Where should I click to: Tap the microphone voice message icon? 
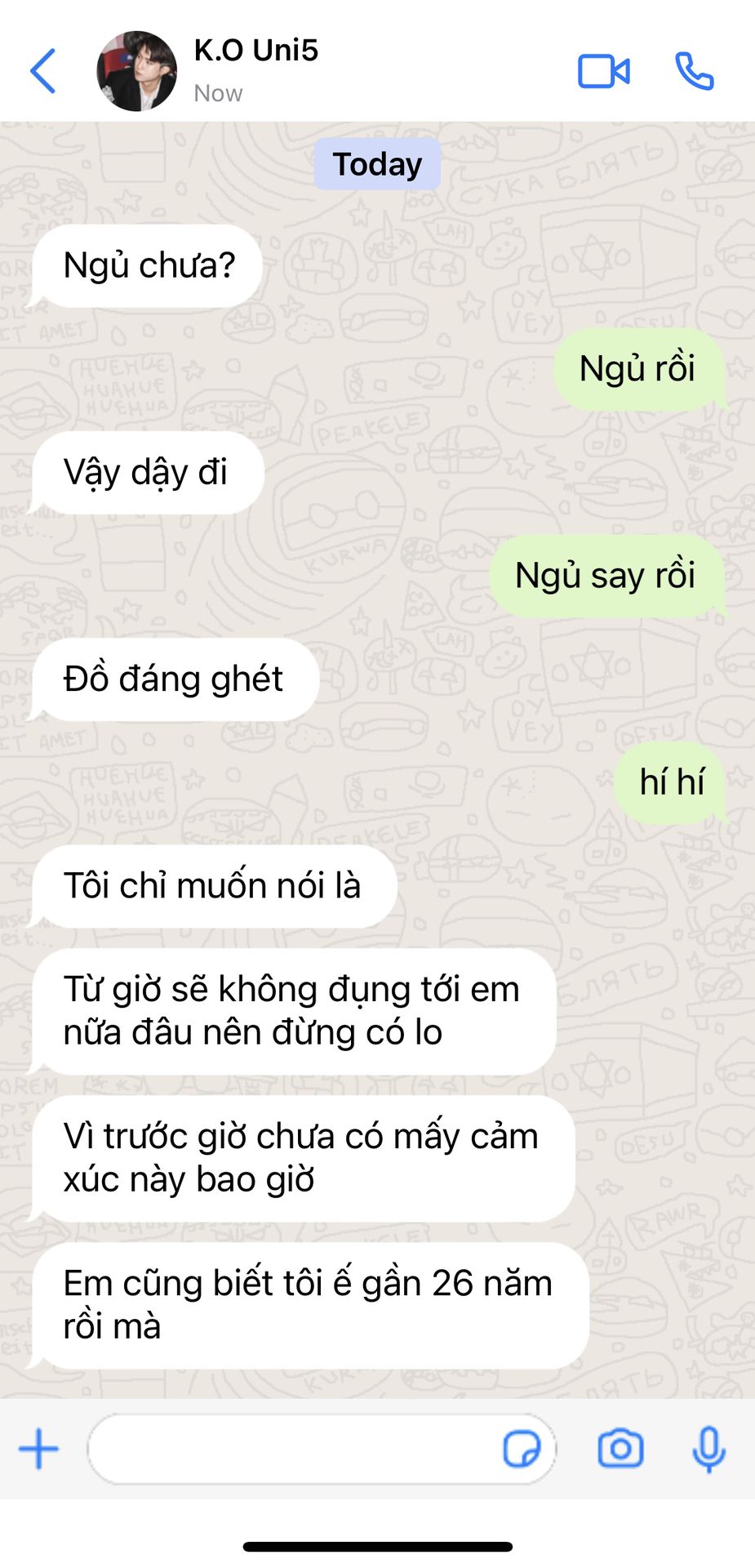point(708,1450)
